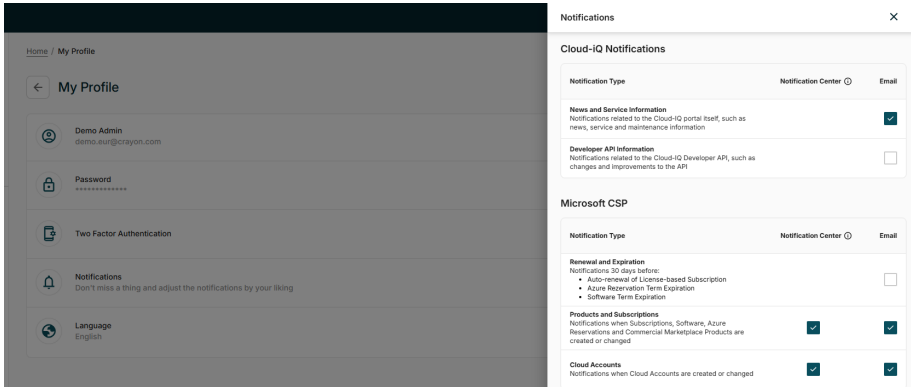The height and width of the screenshot is (387, 911).
Task: Click the Two Factor Authentication phone icon
Action: (49, 234)
